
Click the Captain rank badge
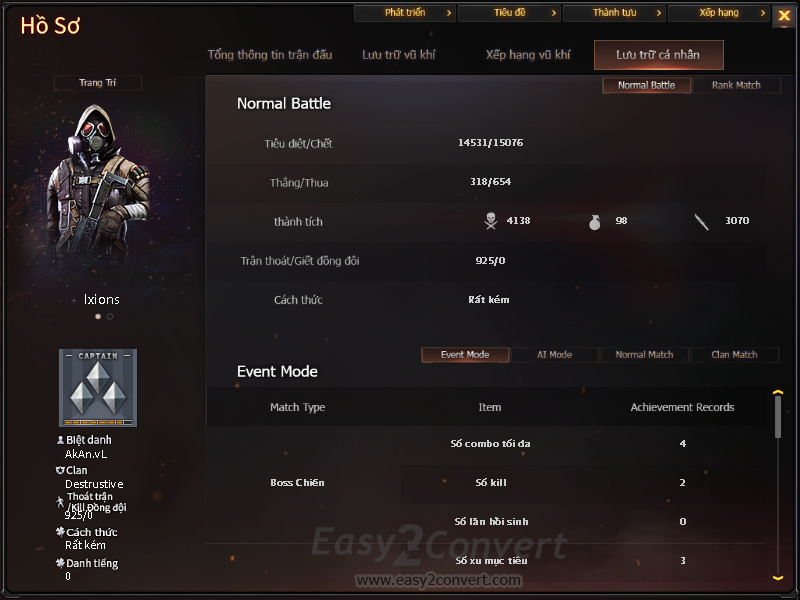[98, 388]
